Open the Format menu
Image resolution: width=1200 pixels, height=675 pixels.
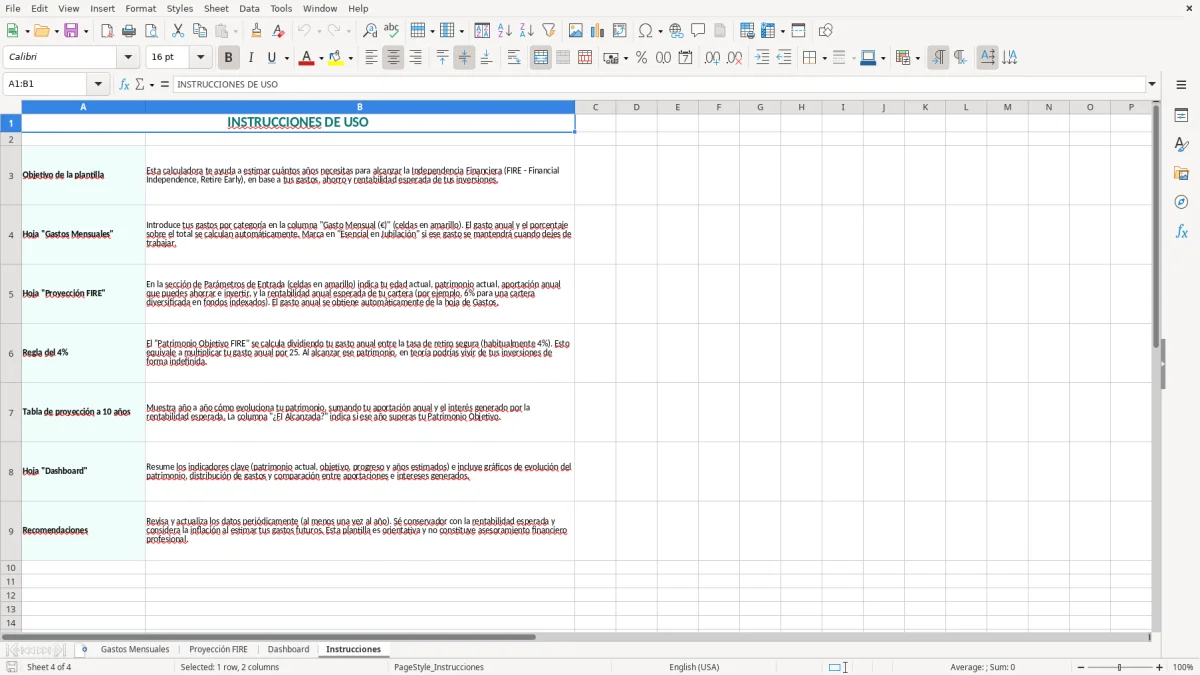[x=140, y=8]
